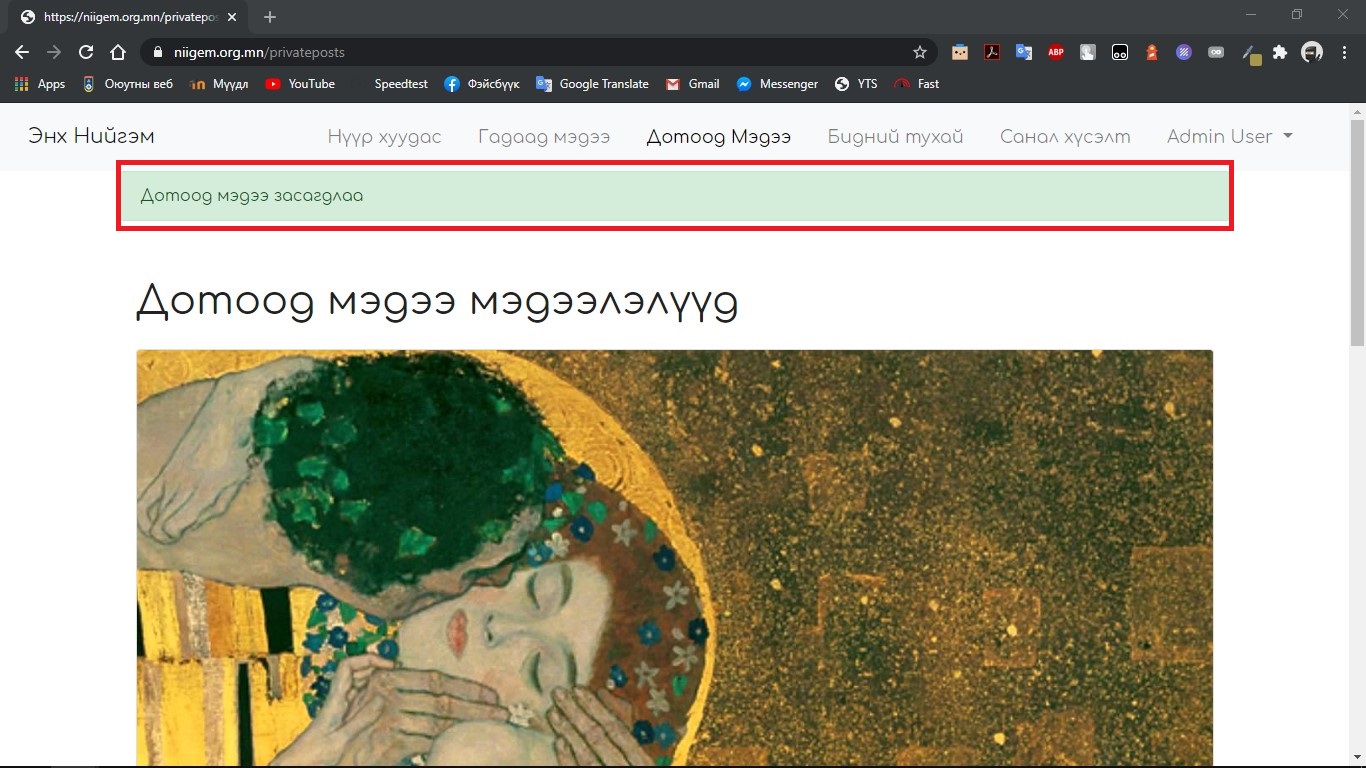Click the Adobe Acrobat extension icon

click(991, 52)
